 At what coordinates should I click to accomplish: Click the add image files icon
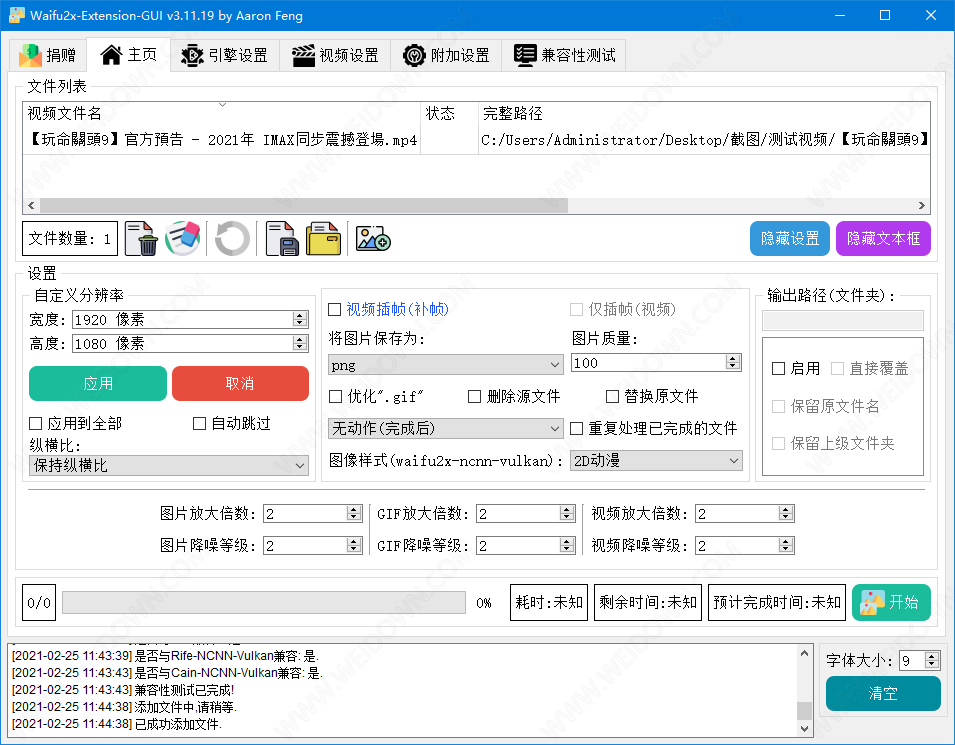tap(373, 238)
